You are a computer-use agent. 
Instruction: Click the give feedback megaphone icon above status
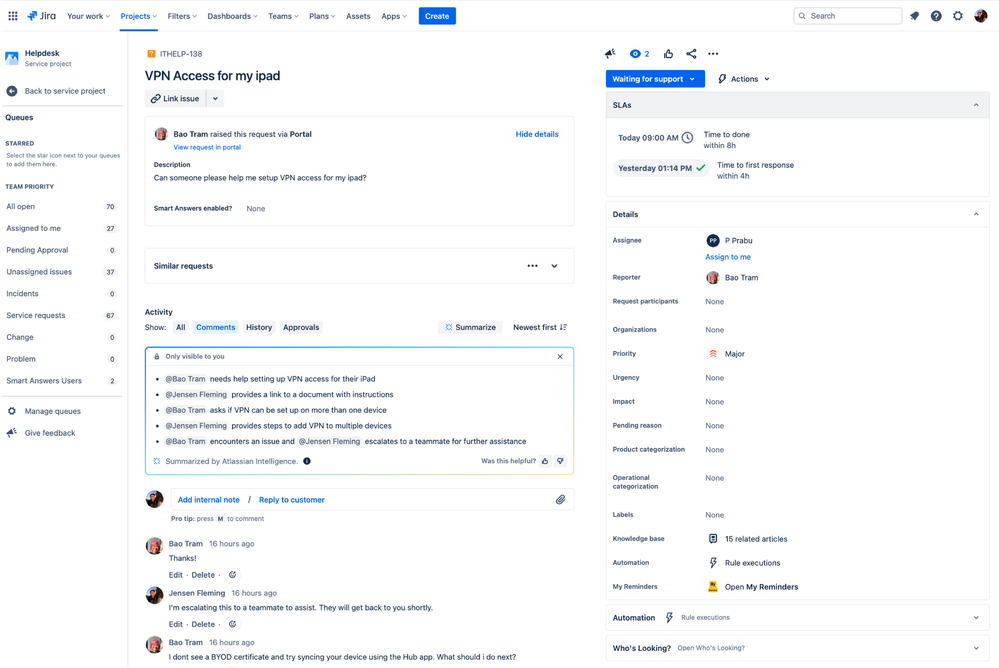coord(610,54)
